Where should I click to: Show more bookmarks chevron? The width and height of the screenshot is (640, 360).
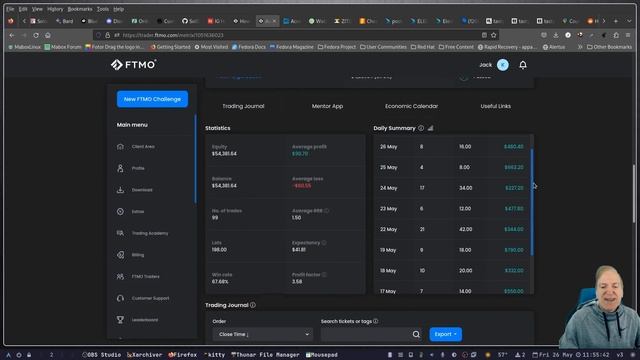tap(580, 47)
